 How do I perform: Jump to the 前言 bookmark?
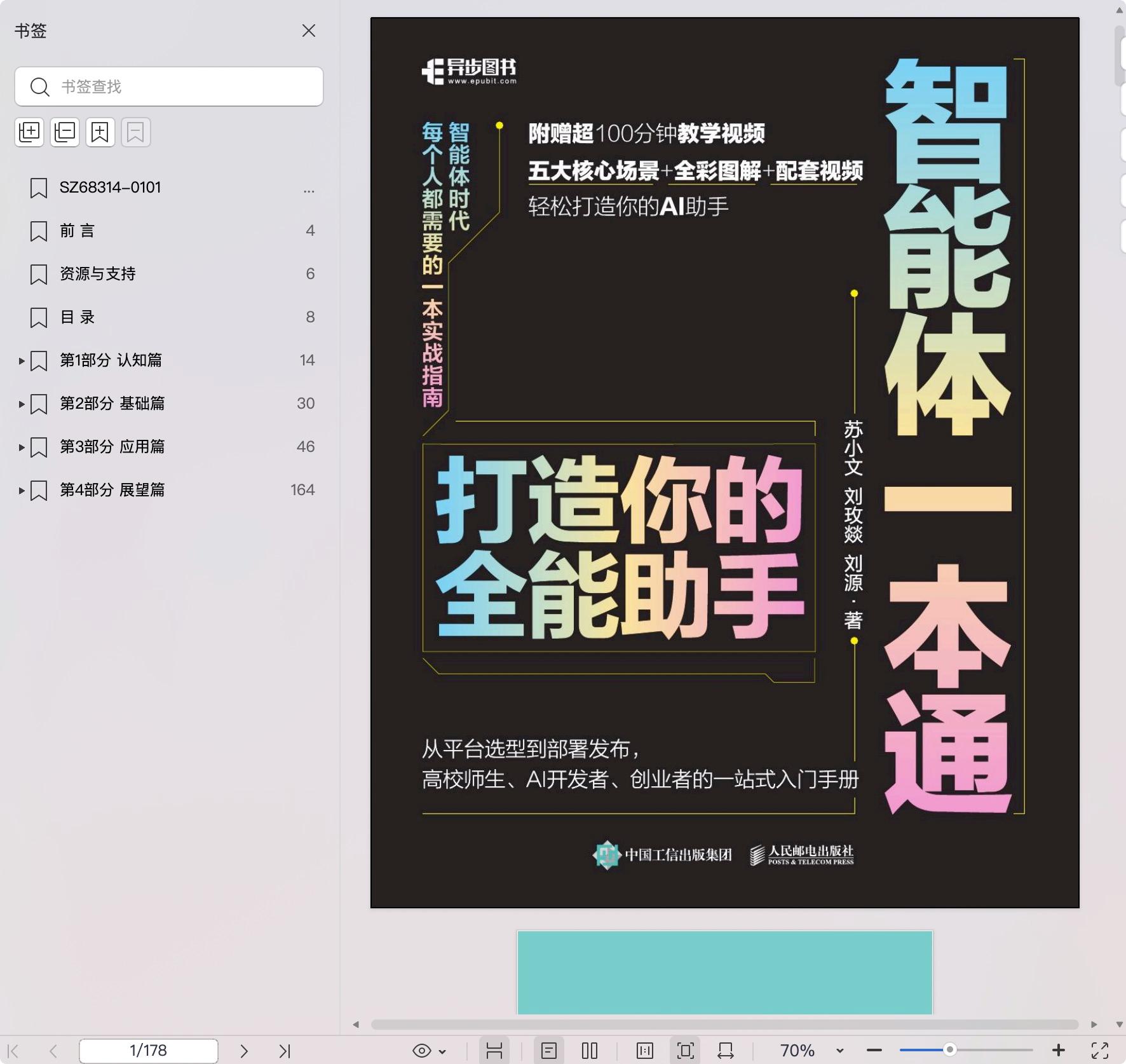[x=77, y=231]
